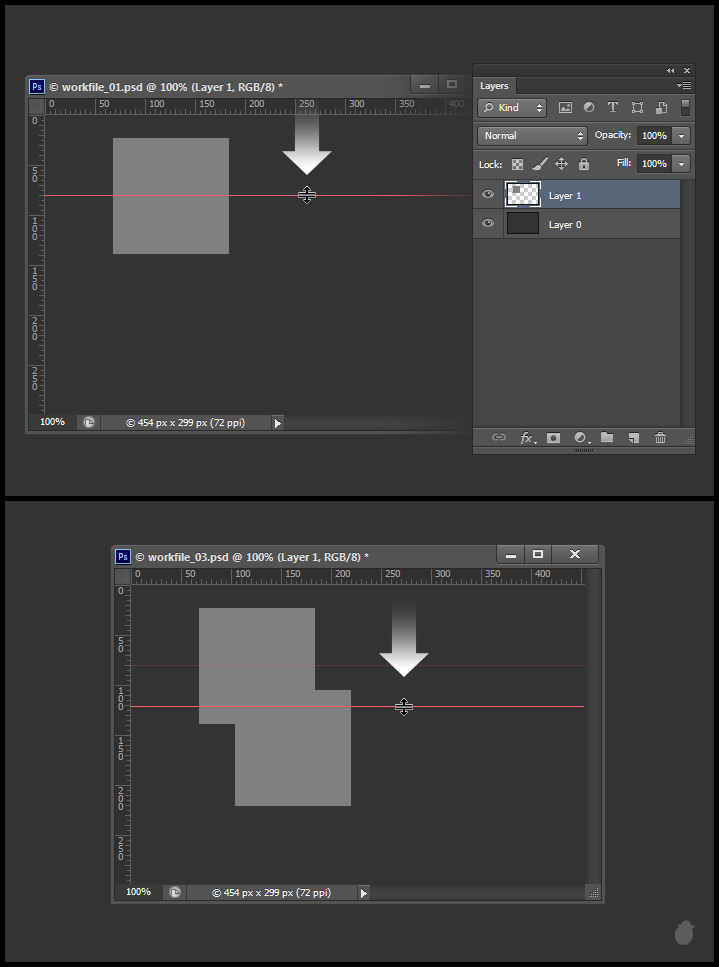Click the Layer 1 thumbnail
Screen dimensions: 719x967
523,195
